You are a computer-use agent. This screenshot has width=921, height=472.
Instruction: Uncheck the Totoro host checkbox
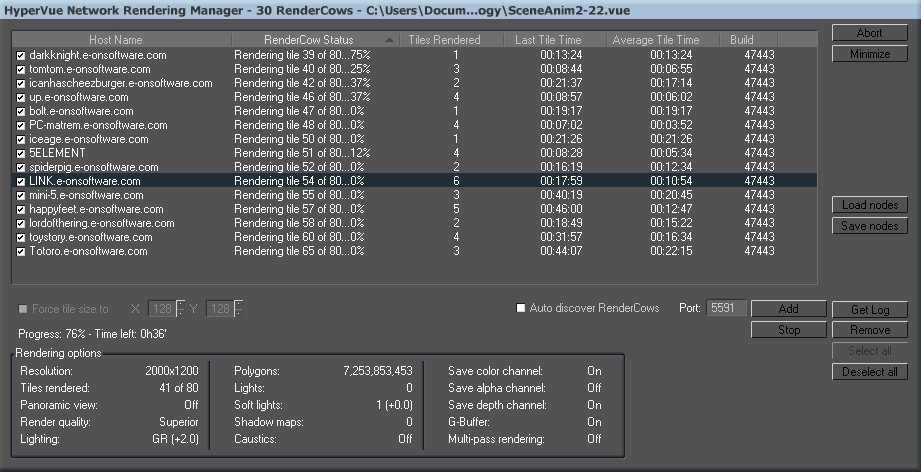(21, 252)
